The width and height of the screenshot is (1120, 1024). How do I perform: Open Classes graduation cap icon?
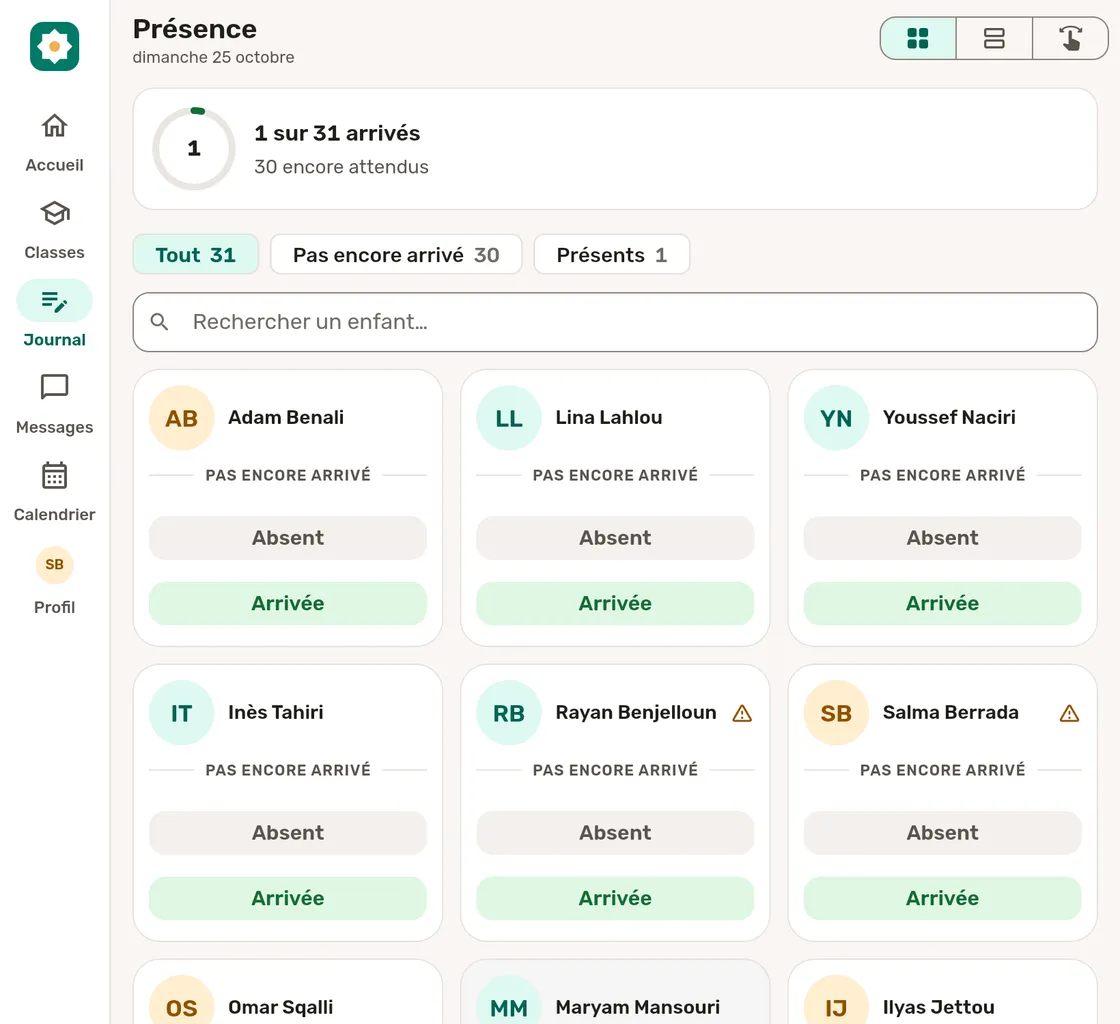click(x=54, y=213)
